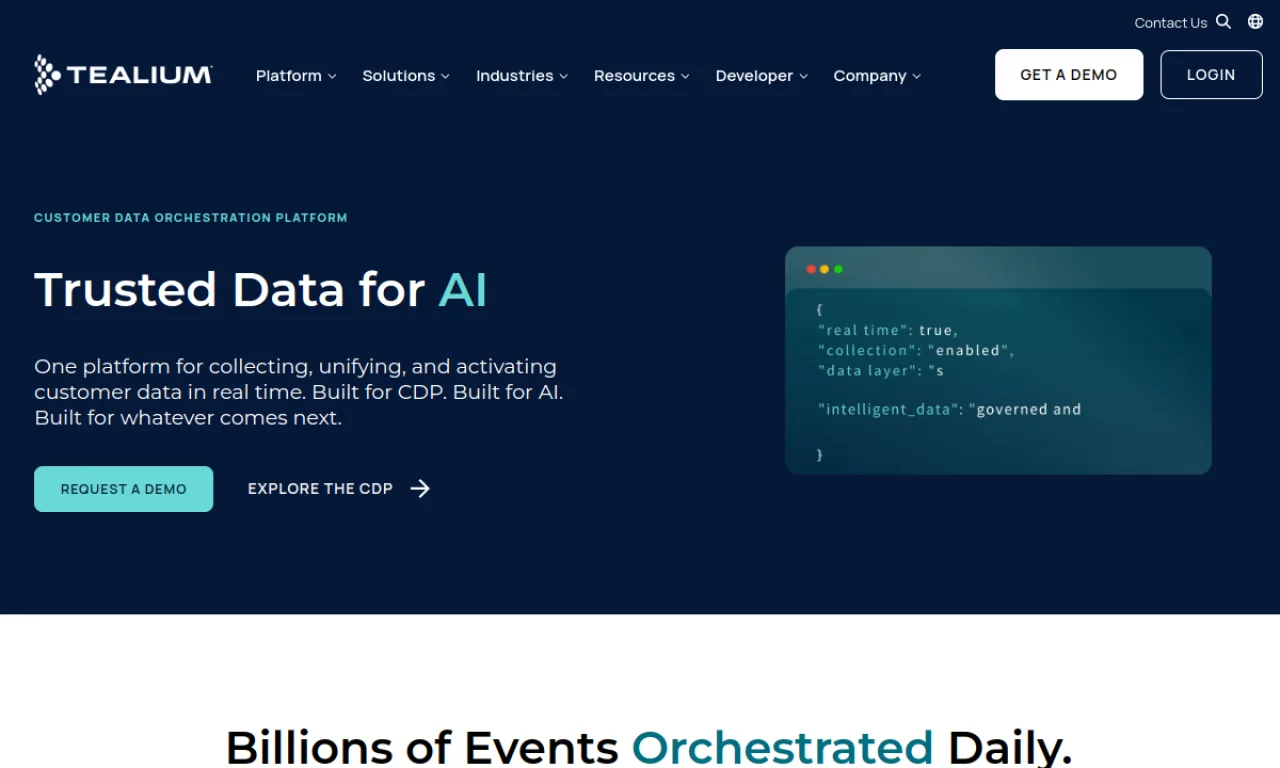Expand the Solutions menu

point(406,76)
